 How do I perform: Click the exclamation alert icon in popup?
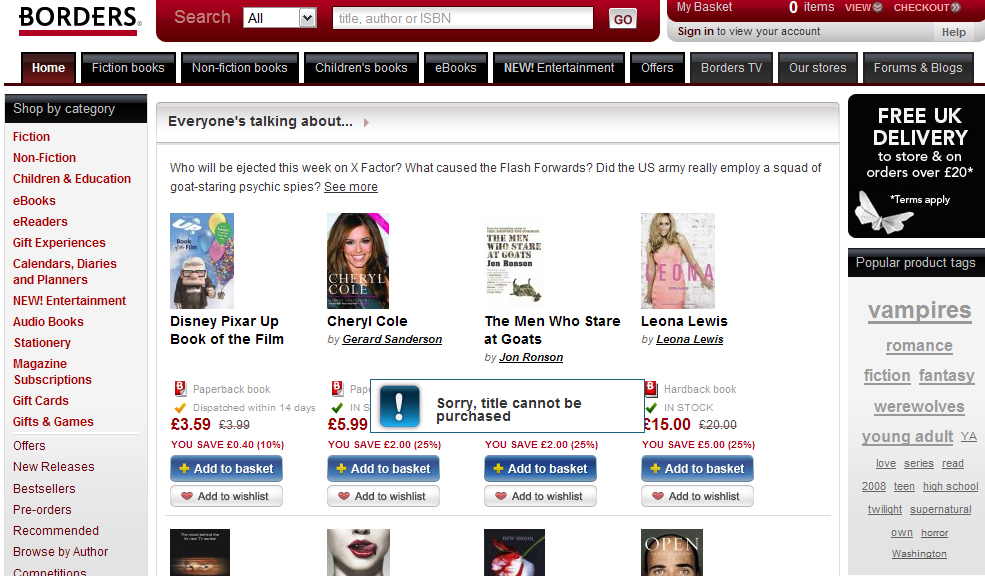(400, 406)
